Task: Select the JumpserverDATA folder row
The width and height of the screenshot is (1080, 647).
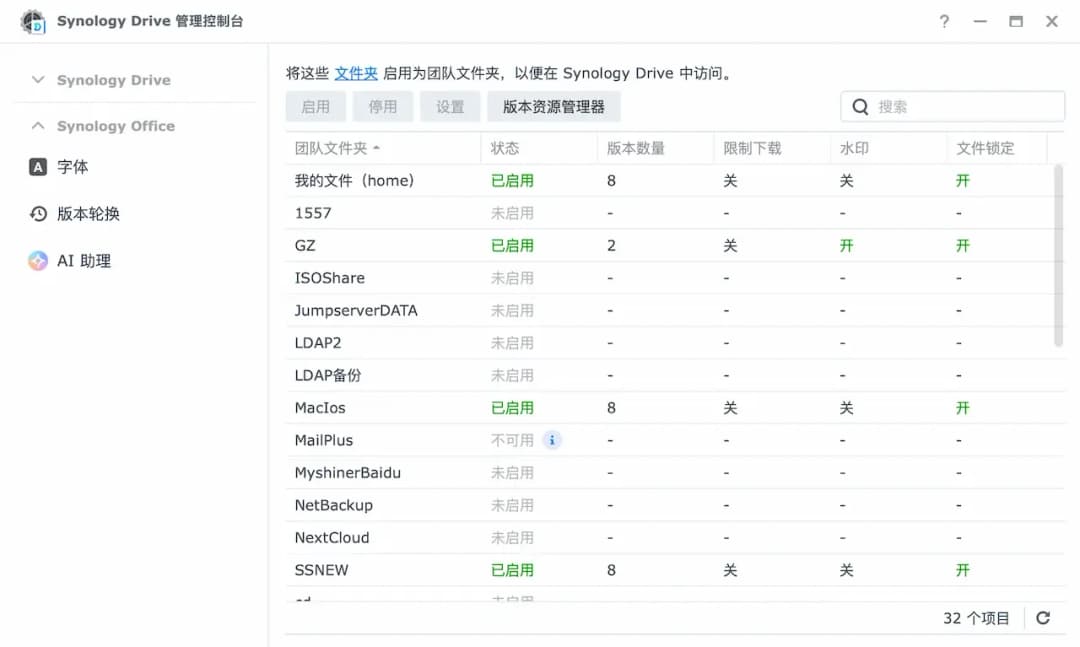Action: (668, 310)
